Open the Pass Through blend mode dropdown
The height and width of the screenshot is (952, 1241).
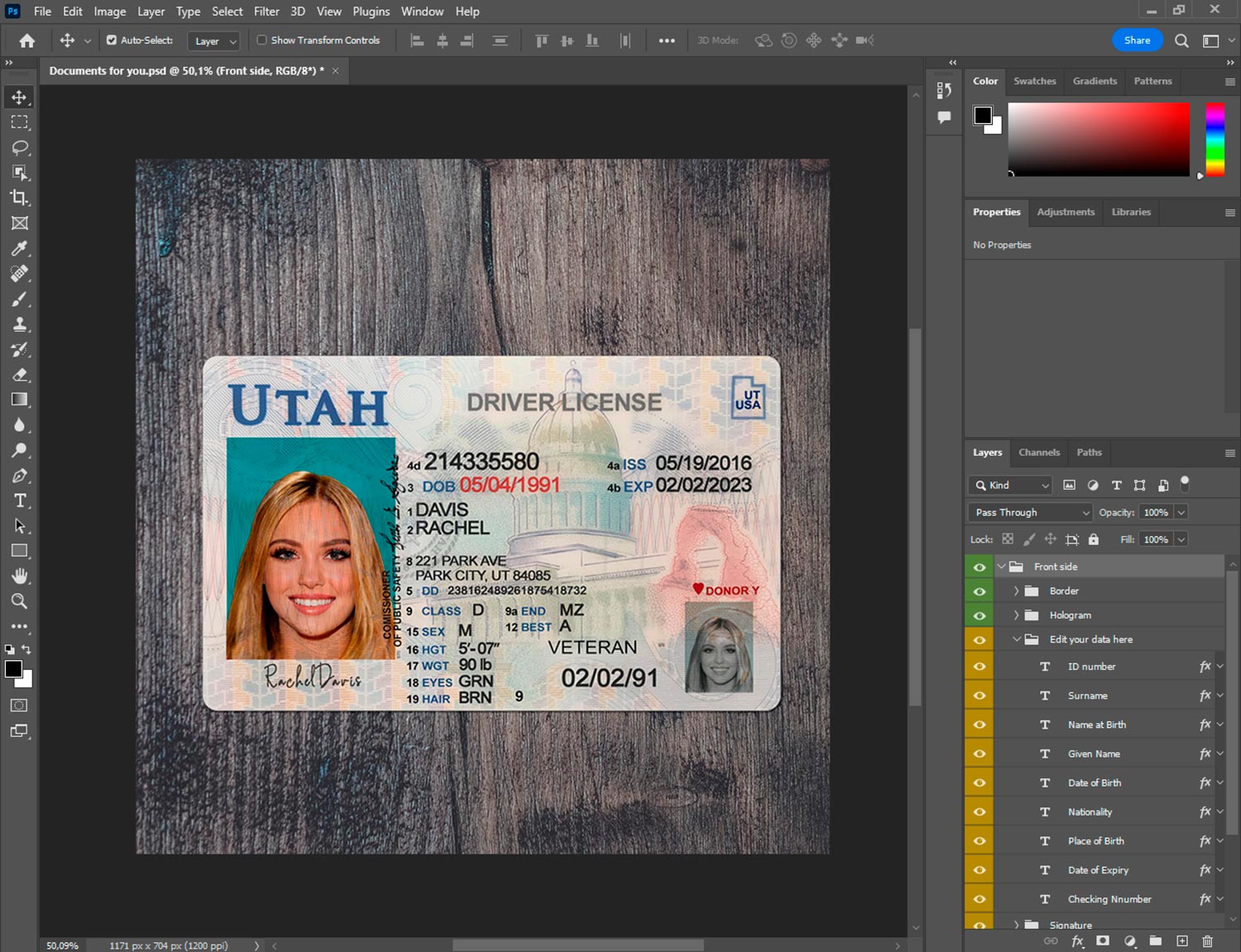(x=1031, y=513)
